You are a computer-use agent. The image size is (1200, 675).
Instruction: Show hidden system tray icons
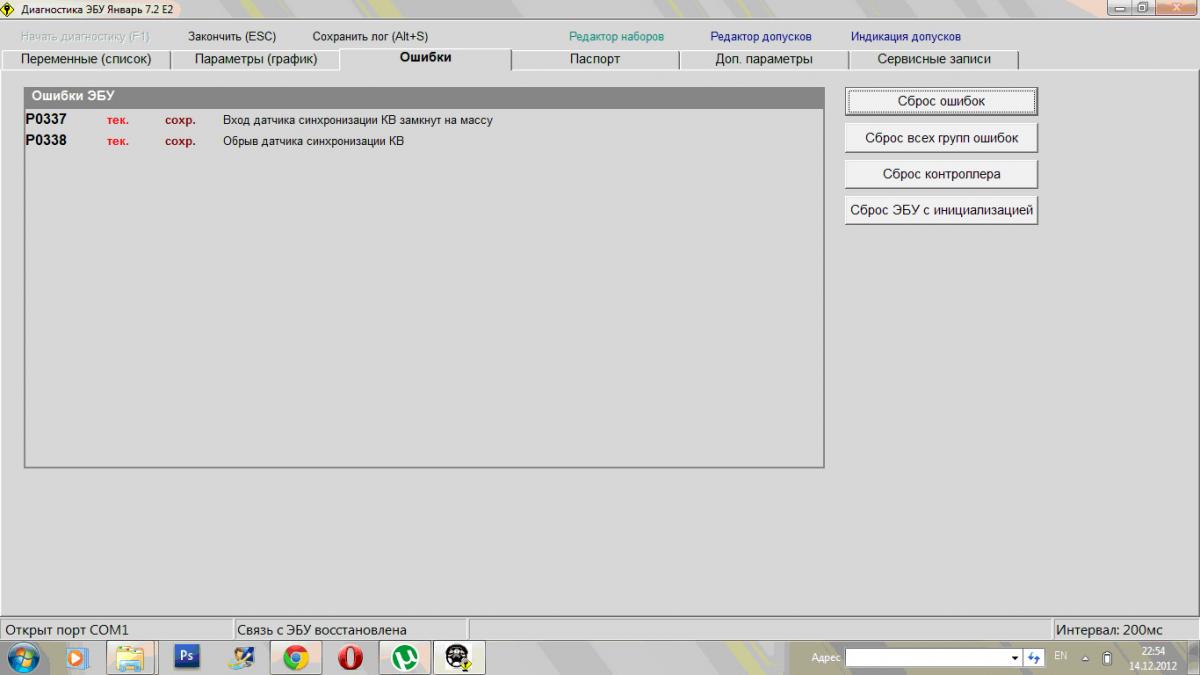1086,657
